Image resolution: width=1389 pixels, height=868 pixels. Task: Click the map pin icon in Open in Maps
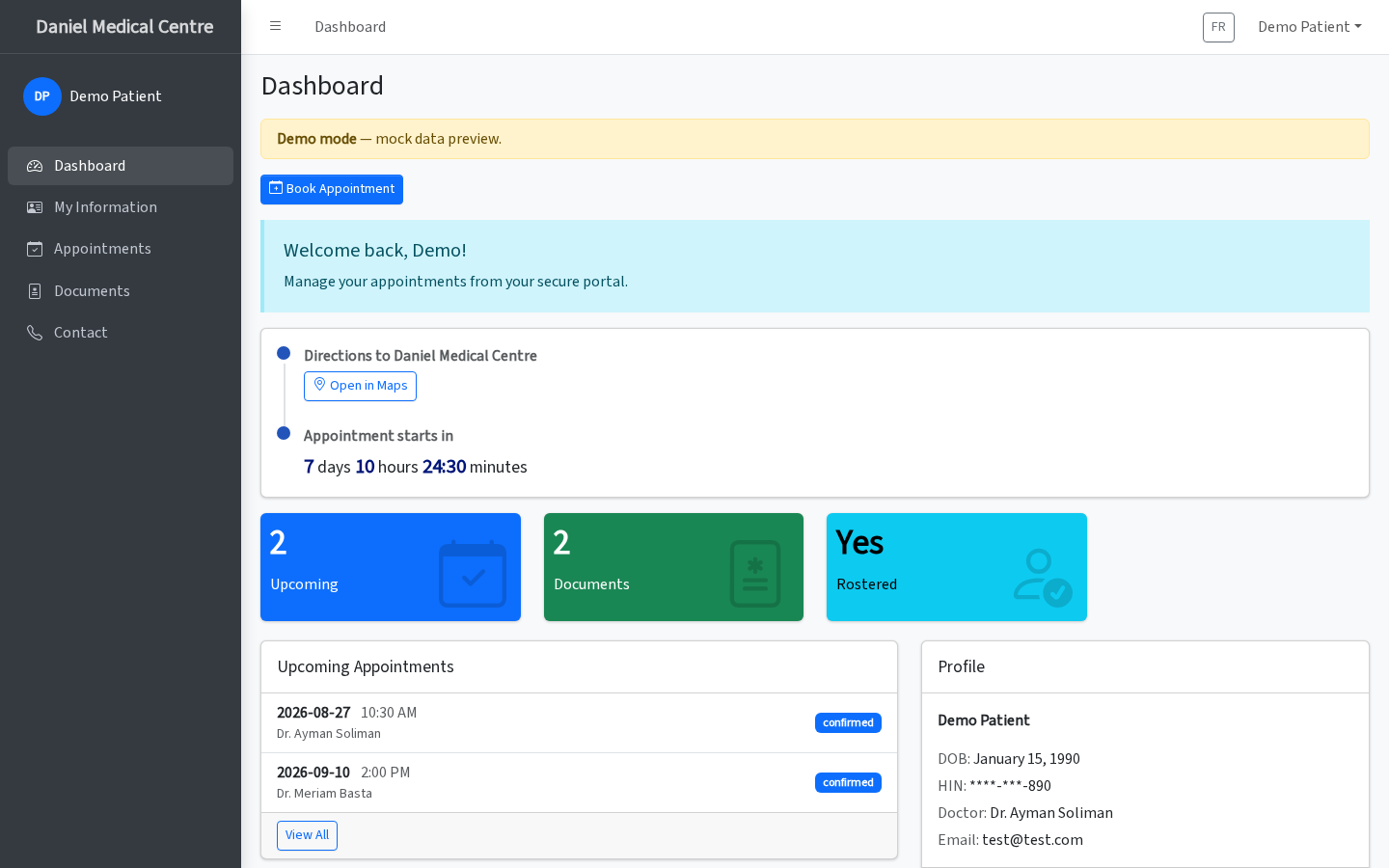pos(319,384)
